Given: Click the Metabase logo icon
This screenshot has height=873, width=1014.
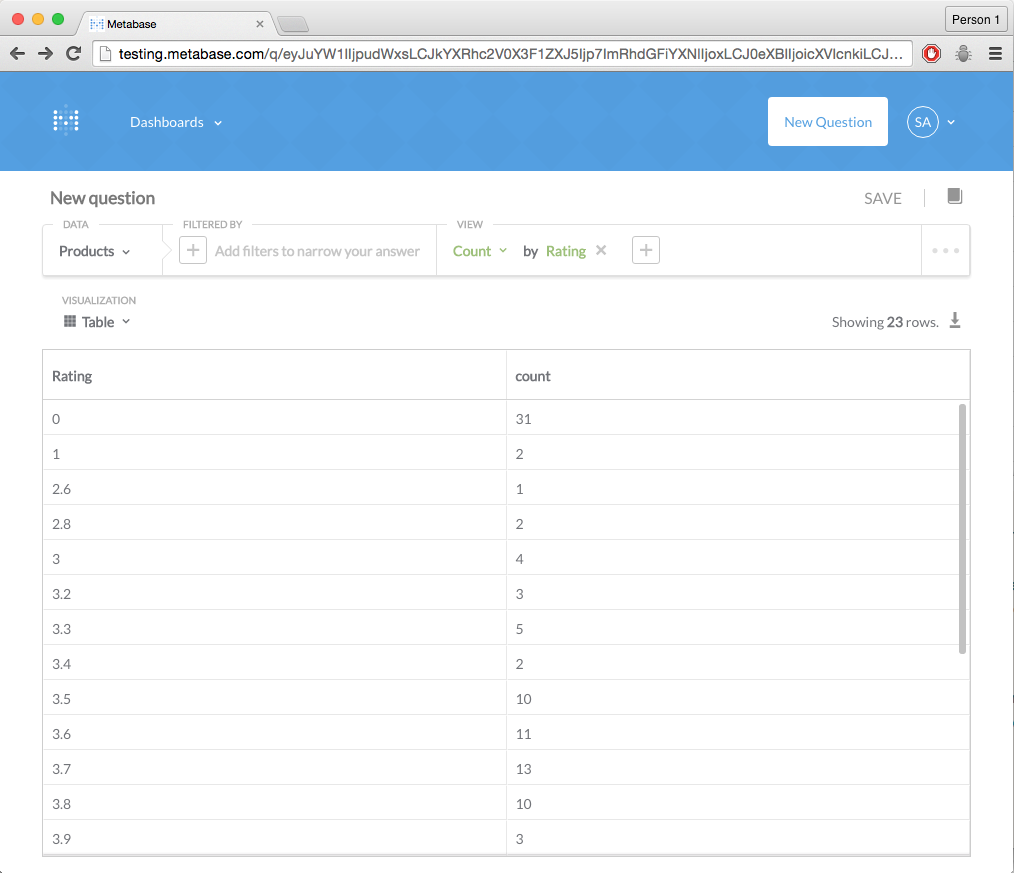Looking at the screenshot, I should pos(65,121).
